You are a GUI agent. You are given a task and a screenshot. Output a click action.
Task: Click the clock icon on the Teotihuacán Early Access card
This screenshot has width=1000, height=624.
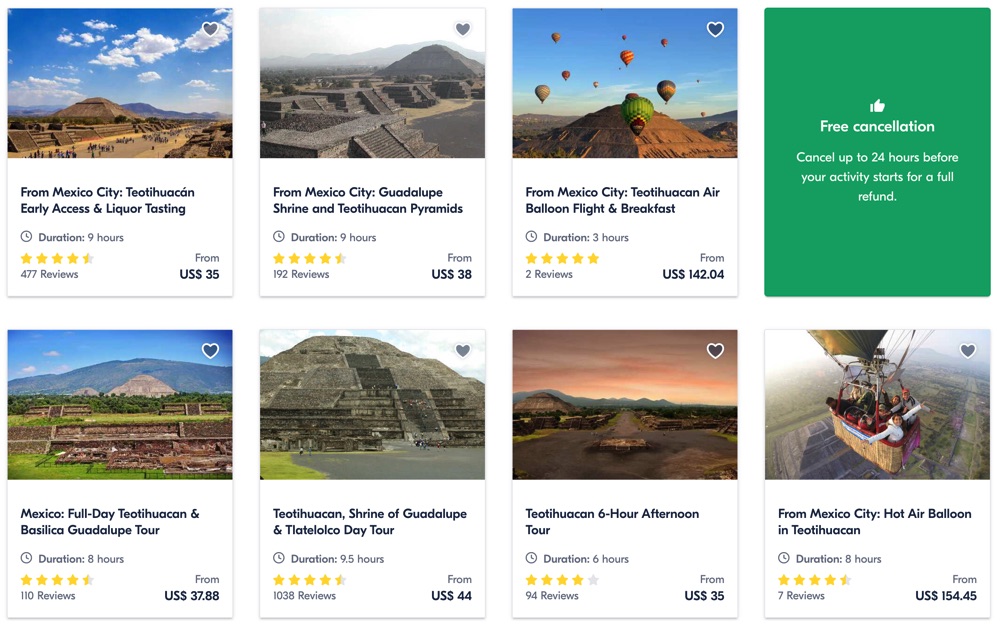pyautogui.click(x=26, y=237)
